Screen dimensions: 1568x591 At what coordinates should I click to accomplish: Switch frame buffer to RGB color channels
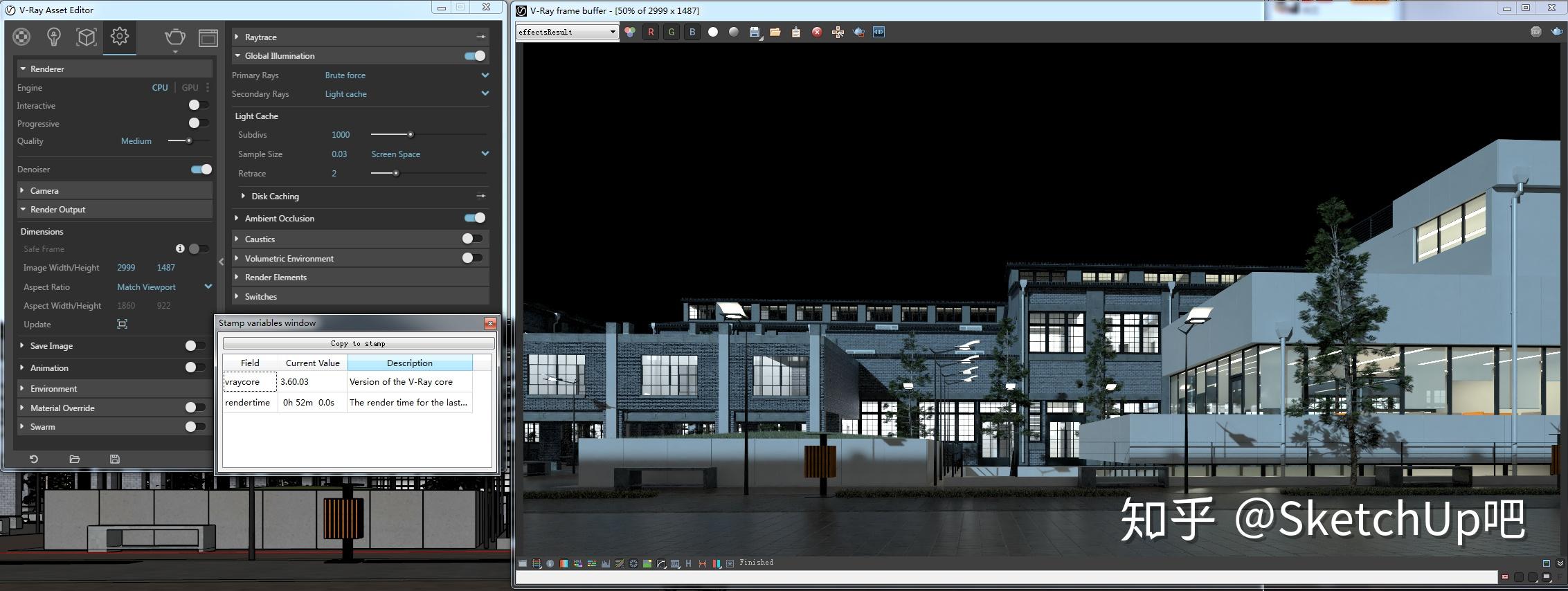[630, 32]
